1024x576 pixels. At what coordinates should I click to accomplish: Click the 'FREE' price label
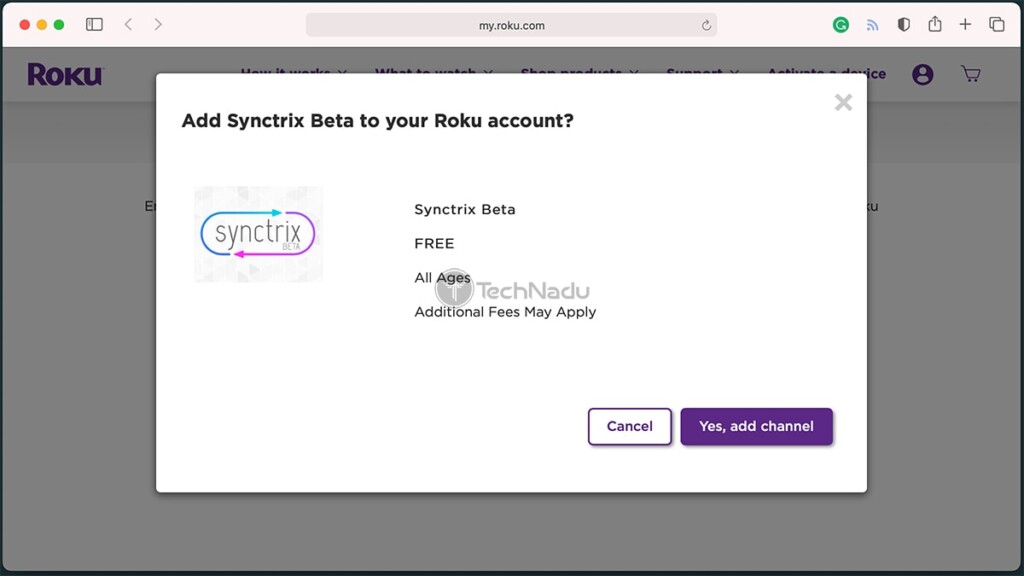click(434, 244)
